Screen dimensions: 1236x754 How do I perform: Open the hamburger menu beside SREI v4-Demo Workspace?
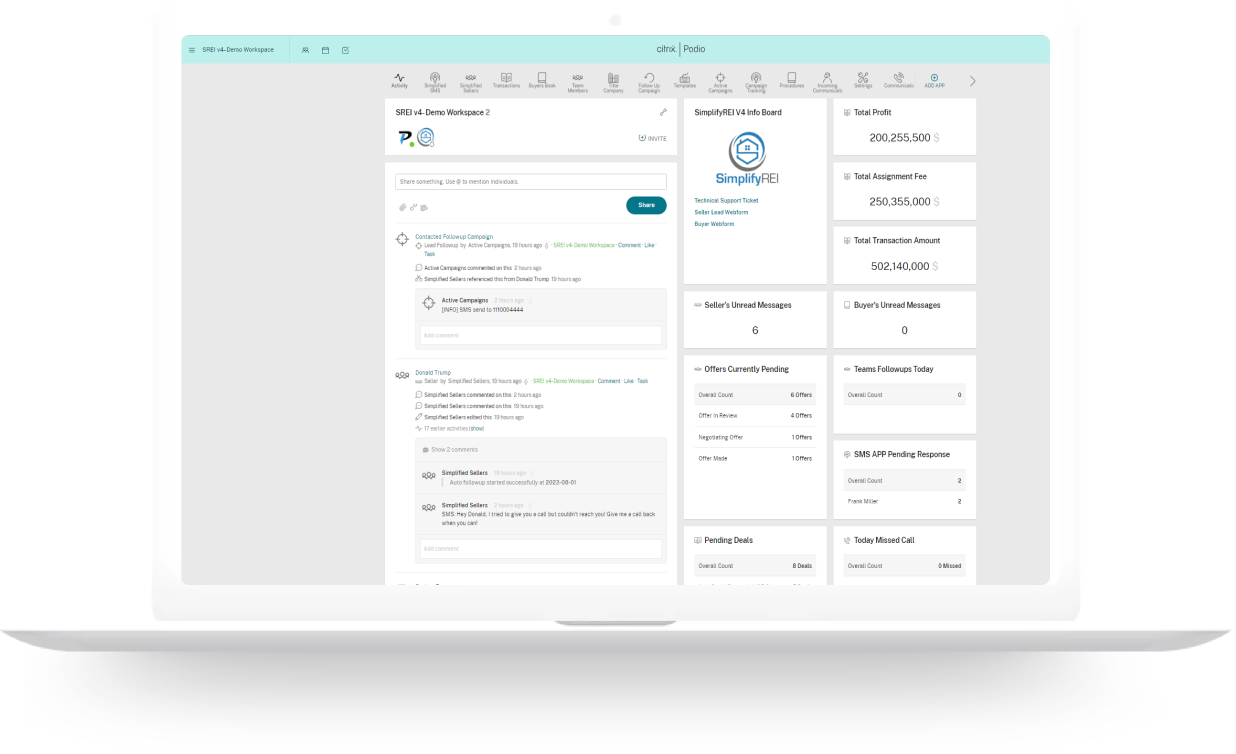(192, 50)
